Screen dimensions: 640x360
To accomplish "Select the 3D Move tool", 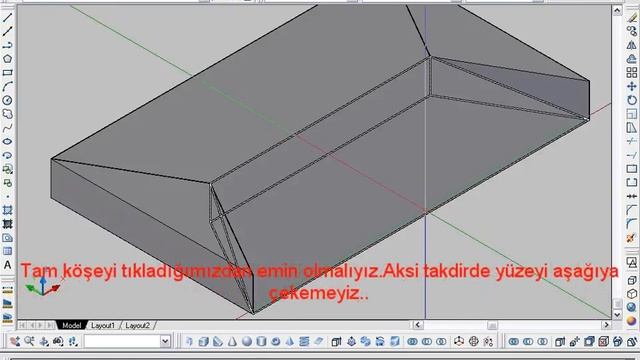I will pyautogui.click(x=459, y=341).
